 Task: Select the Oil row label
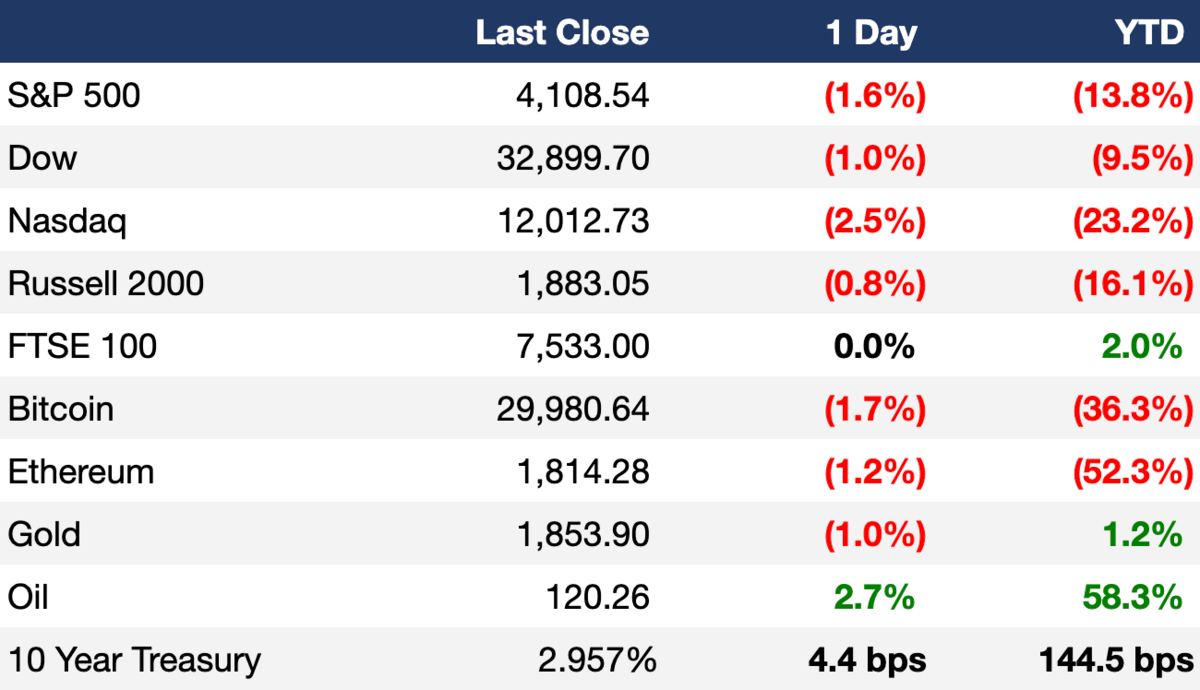coord(28,598)
